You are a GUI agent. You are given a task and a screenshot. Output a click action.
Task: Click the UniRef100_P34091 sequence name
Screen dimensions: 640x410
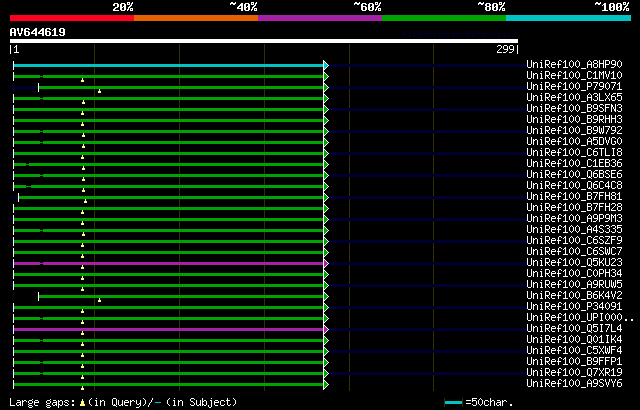click(x=574, y=307)
